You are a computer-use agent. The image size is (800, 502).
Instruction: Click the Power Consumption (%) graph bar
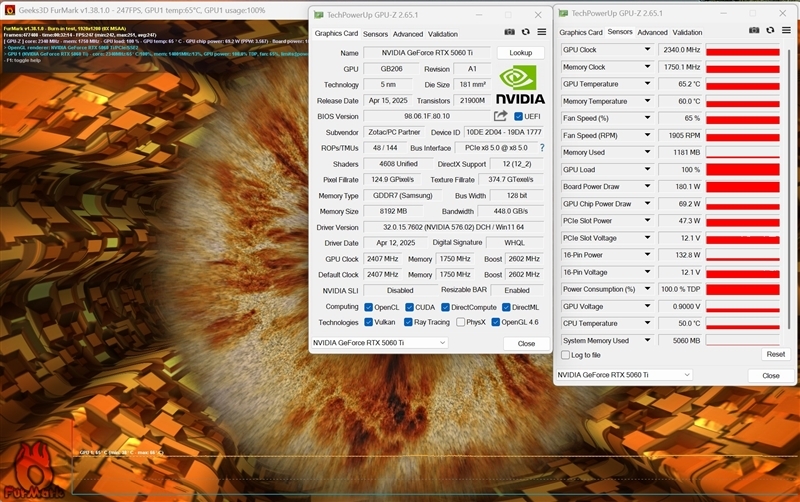tap(742, 289)
